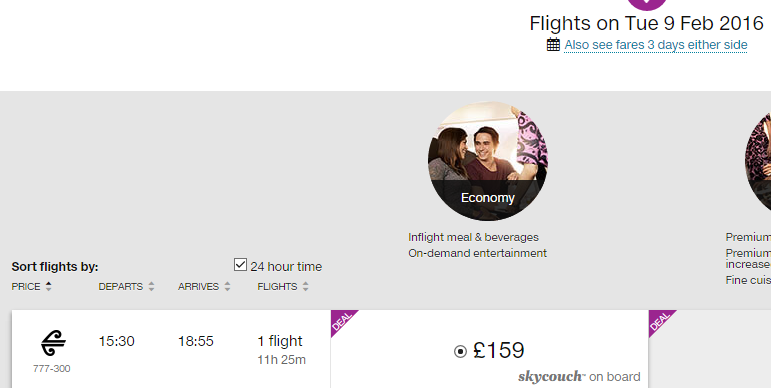
Task: Click the 1 flight details text
Action: [280, 341]
